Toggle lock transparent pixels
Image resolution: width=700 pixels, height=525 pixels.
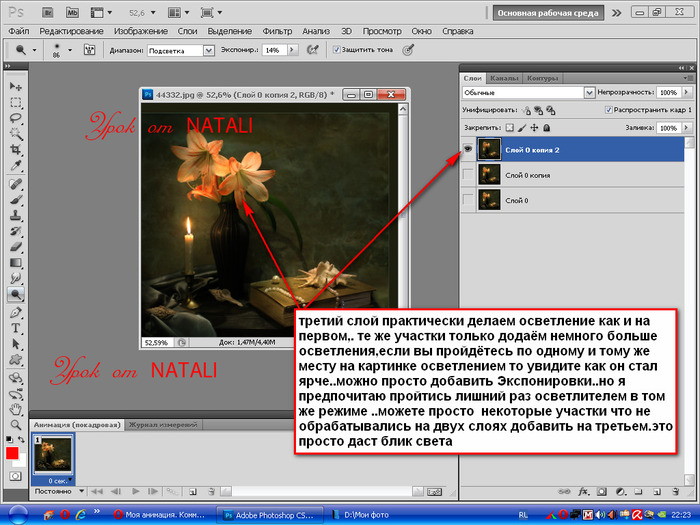pos(509,128)
